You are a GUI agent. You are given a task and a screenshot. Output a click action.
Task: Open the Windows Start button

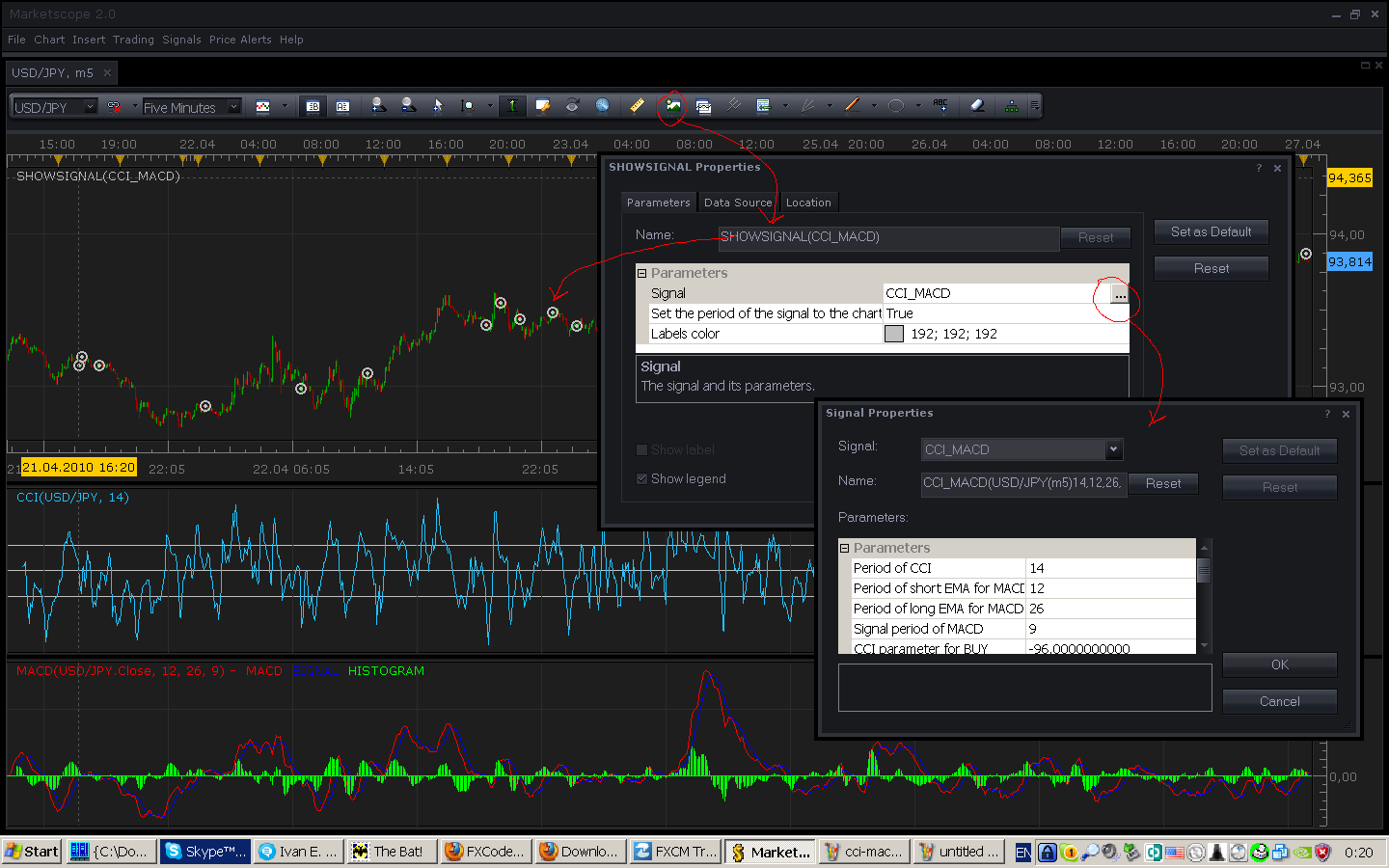[32, 852]
